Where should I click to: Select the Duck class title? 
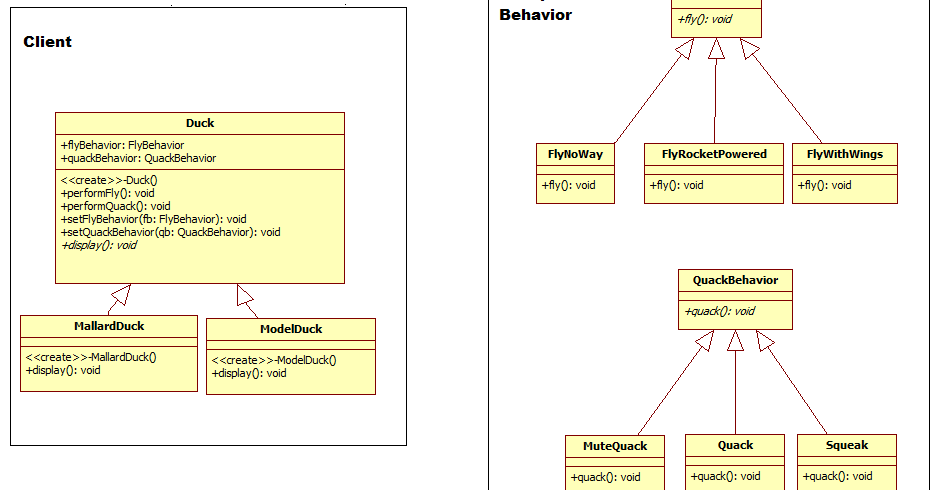pos(200,123)
